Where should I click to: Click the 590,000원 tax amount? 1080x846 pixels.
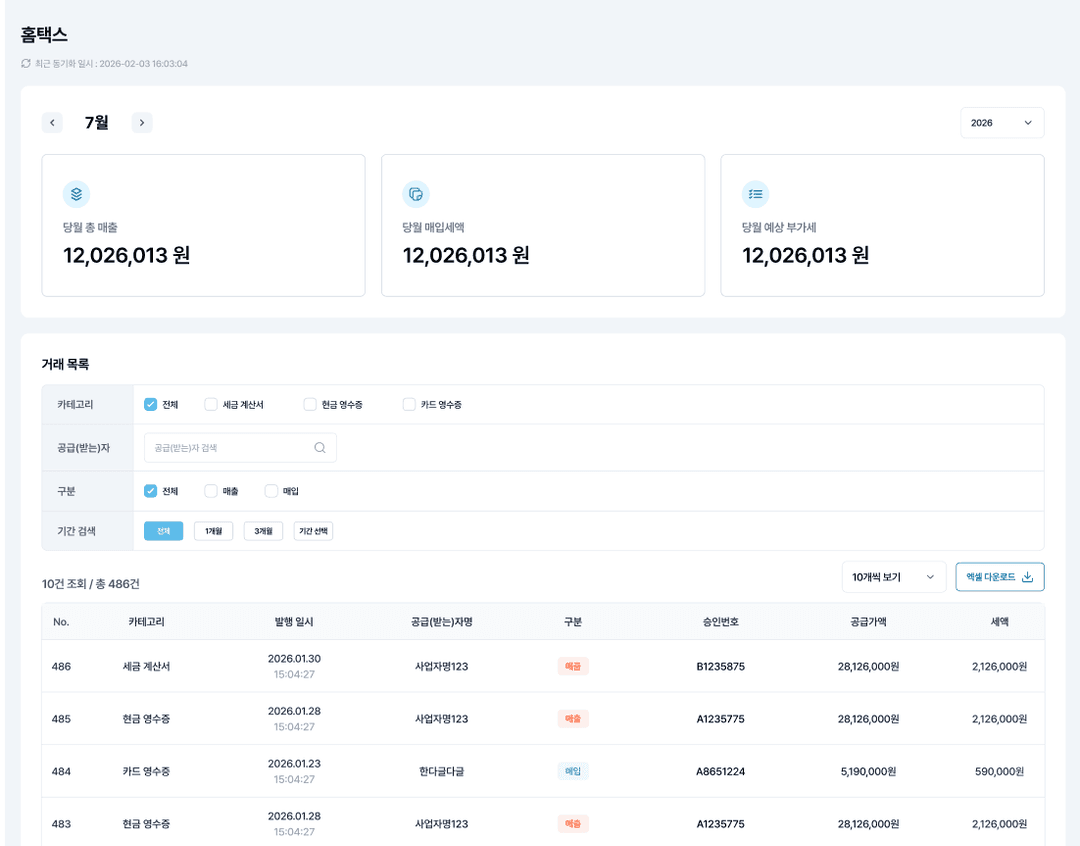[x=999, y=772]
